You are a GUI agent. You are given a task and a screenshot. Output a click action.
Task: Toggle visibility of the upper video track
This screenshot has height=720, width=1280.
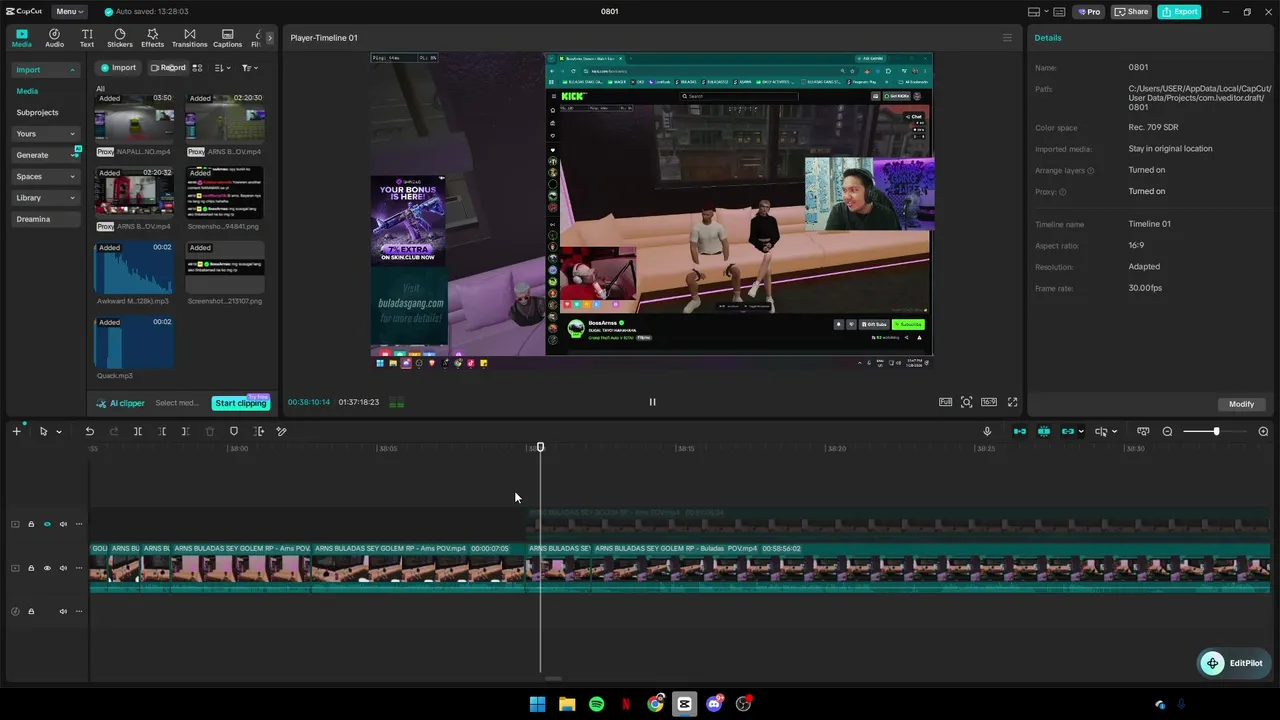tap(47, 524)
